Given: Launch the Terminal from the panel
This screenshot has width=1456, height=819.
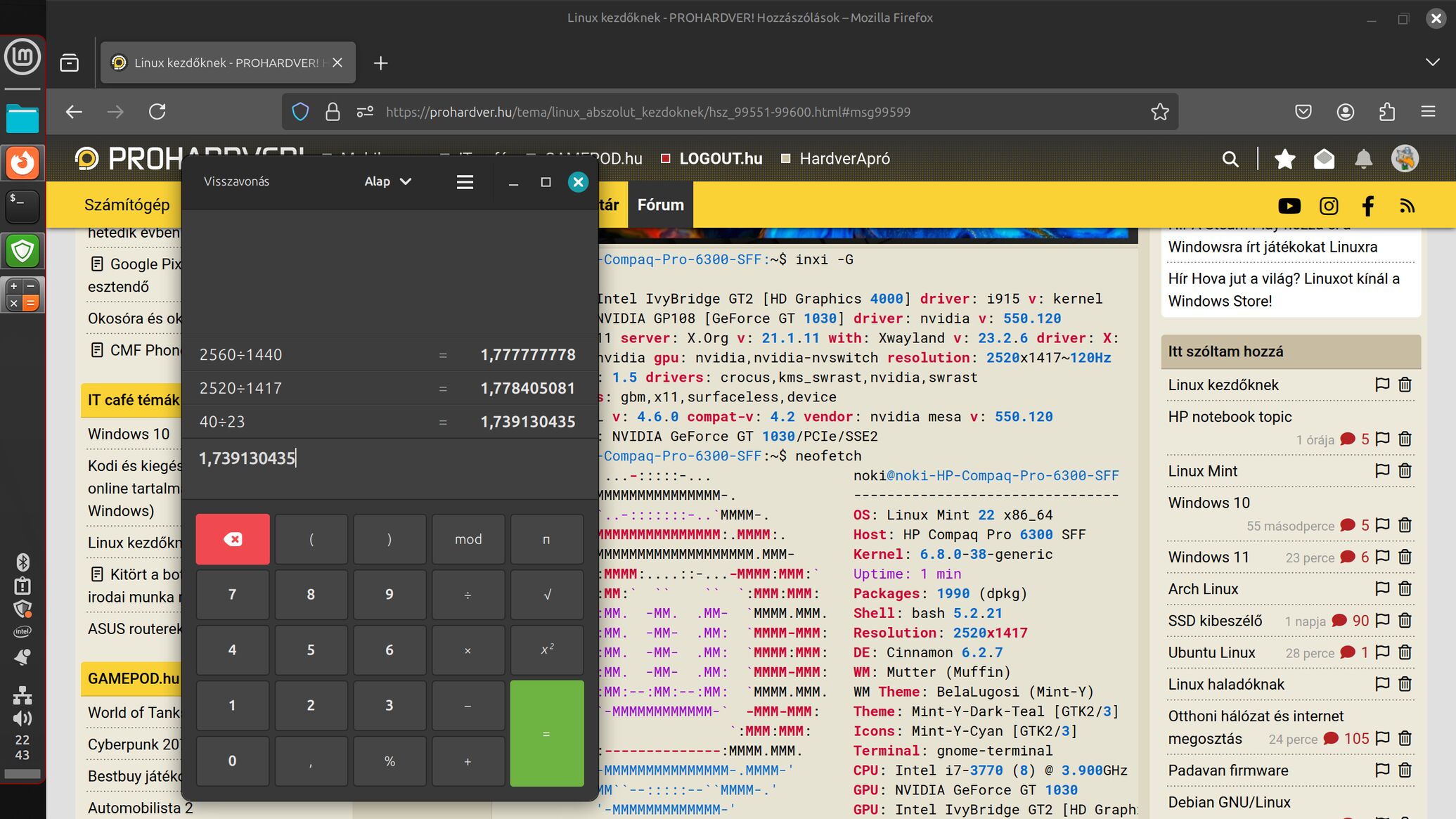Looking at the screenshot, I should (22, 207).
